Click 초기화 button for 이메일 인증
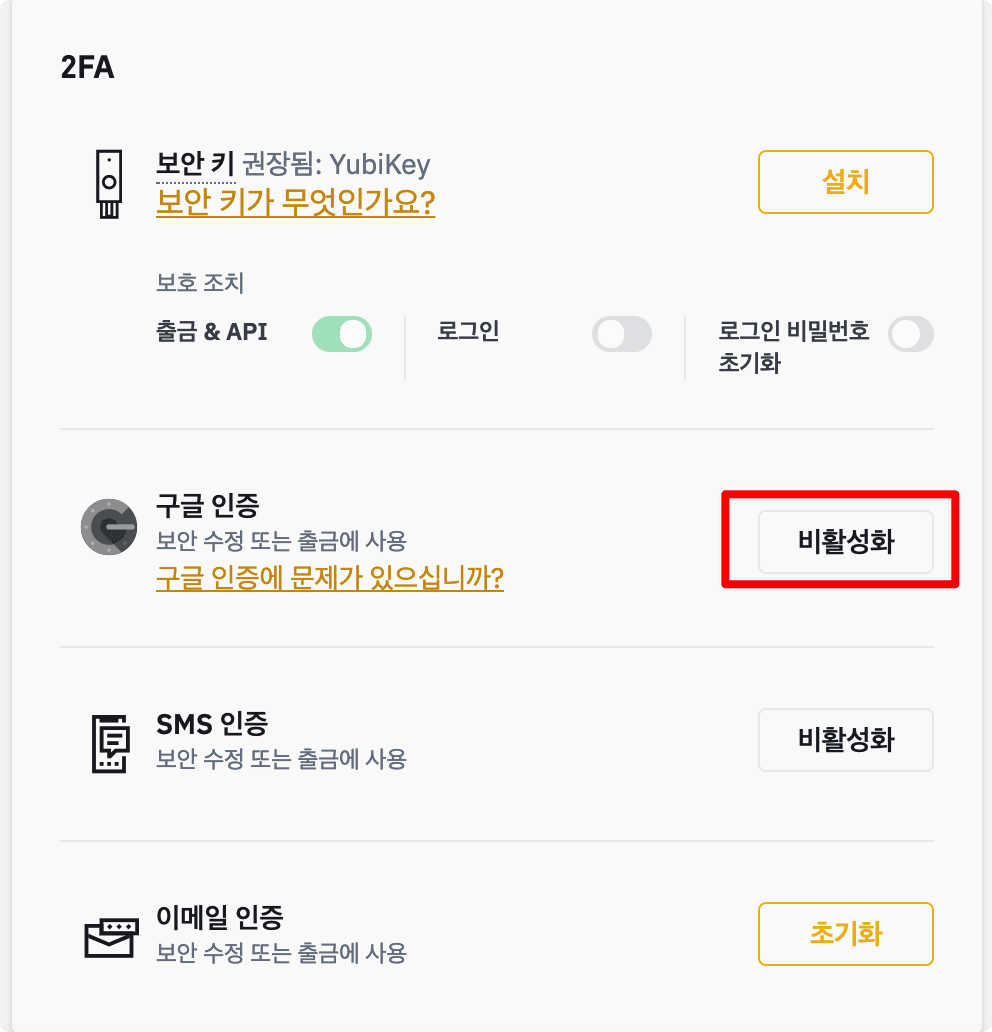Screen dimensions: 992x1032 (845, 933)
